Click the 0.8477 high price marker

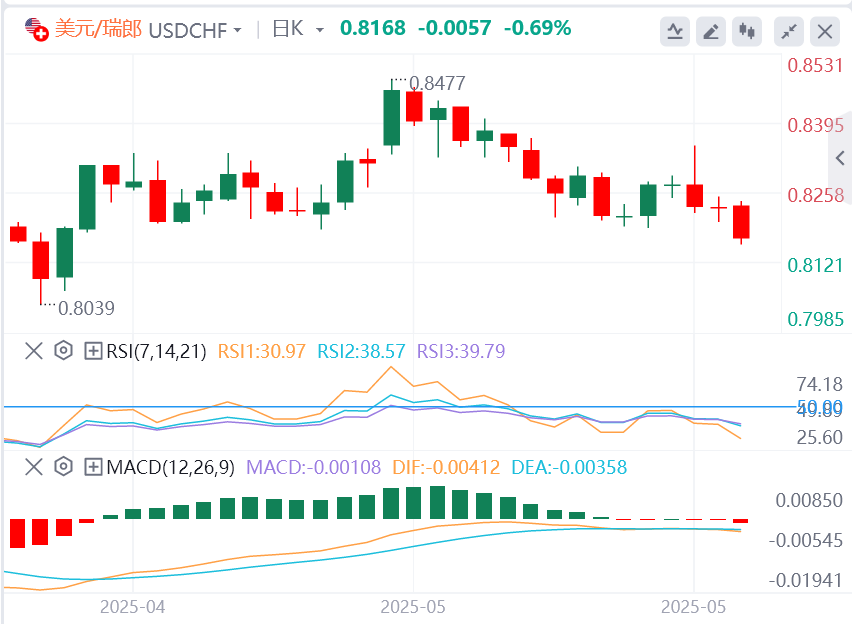(438, 83)
